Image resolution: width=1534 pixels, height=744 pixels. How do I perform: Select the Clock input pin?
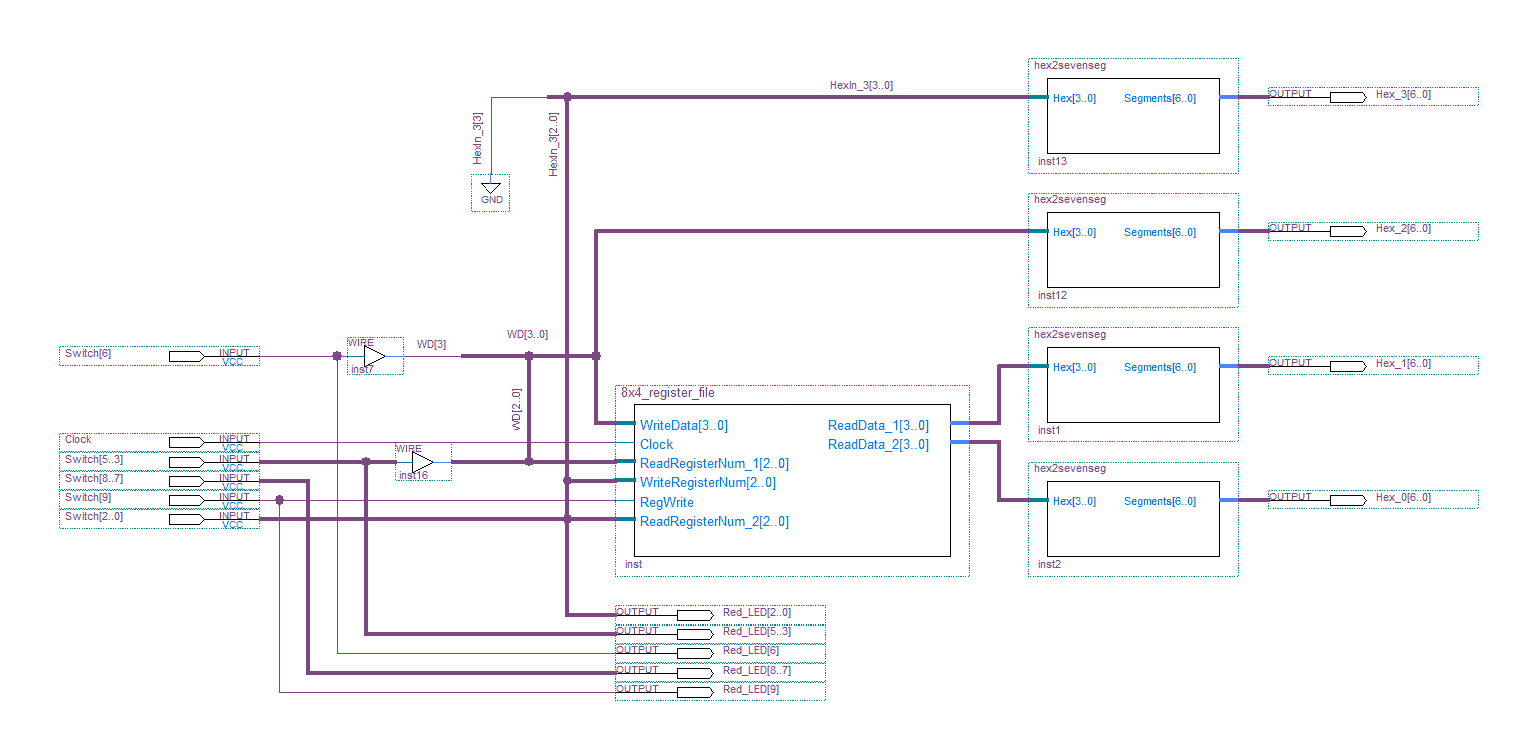pos(186,442)
